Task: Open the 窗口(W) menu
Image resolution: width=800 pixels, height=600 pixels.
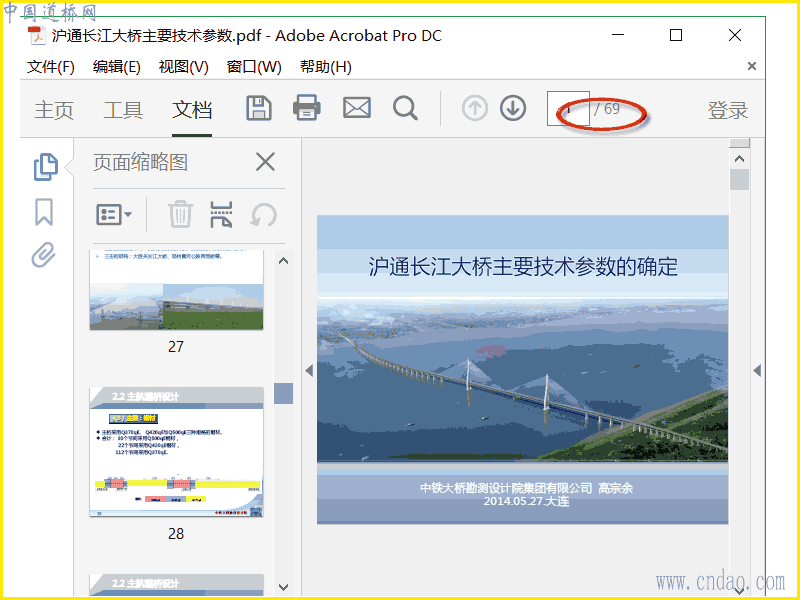Action: [254, 67]
